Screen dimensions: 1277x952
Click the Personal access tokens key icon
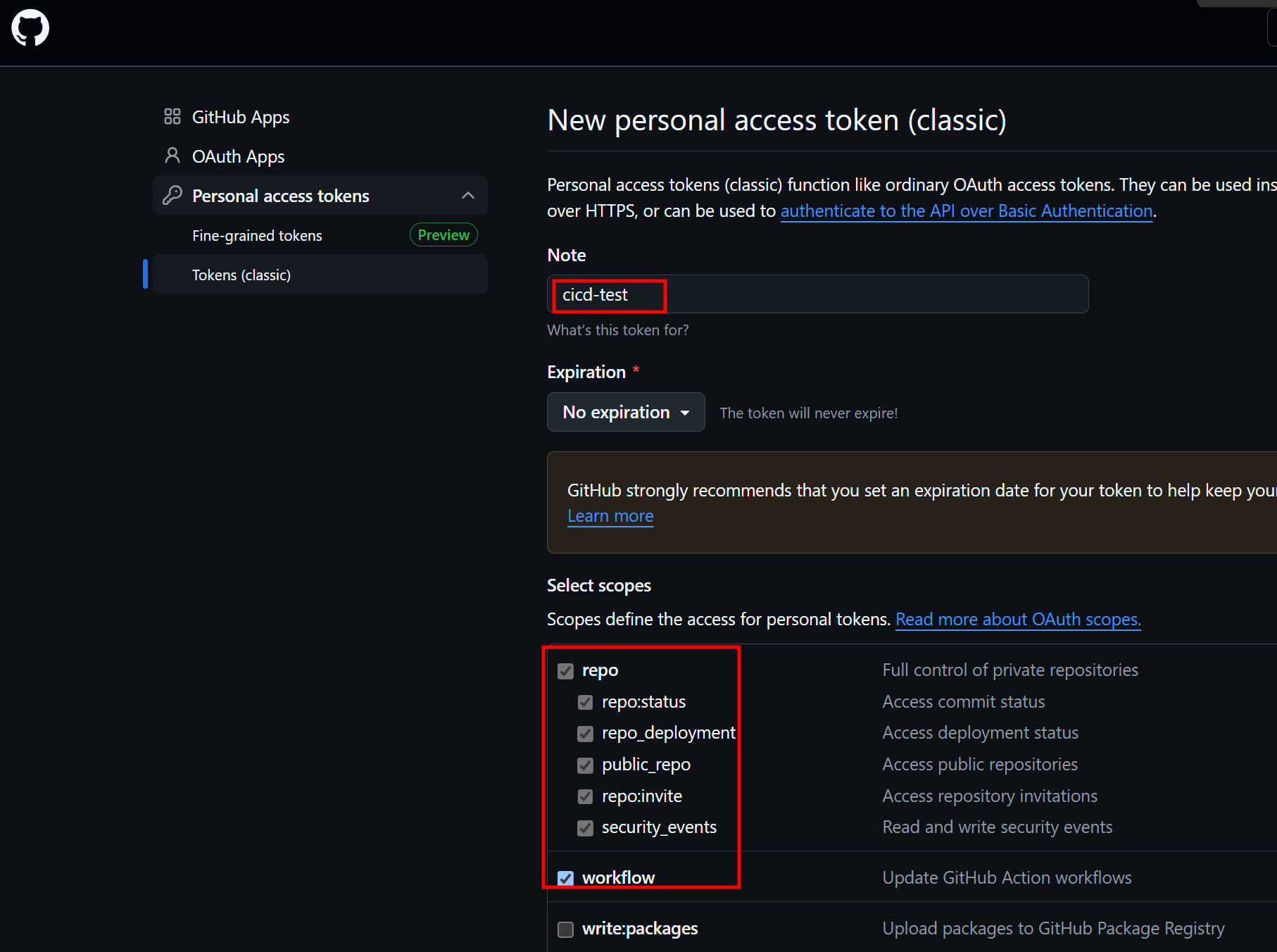pyautogui.click(x=172, y=195)
